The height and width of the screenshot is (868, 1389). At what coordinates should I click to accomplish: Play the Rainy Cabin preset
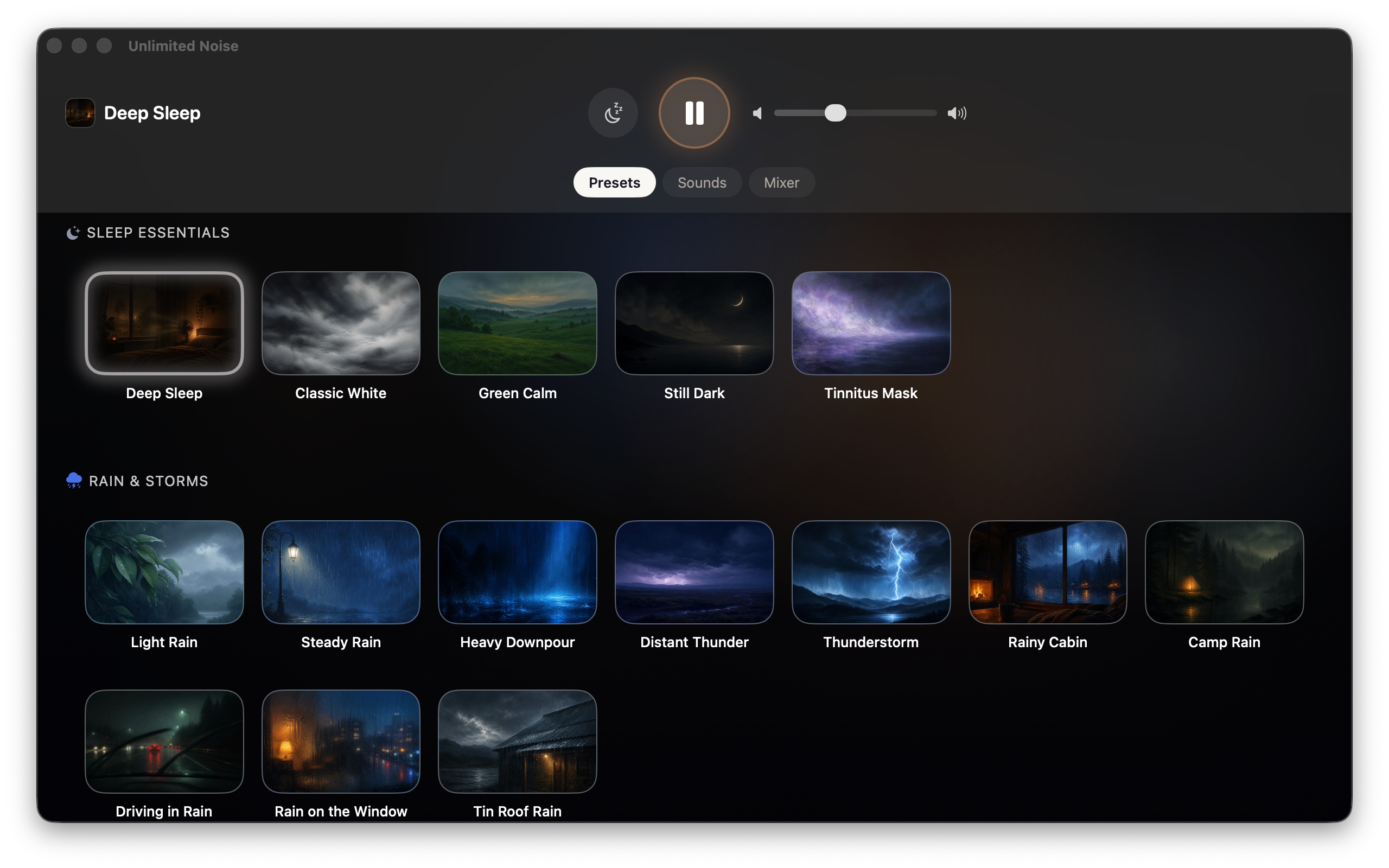(1048, 572)
